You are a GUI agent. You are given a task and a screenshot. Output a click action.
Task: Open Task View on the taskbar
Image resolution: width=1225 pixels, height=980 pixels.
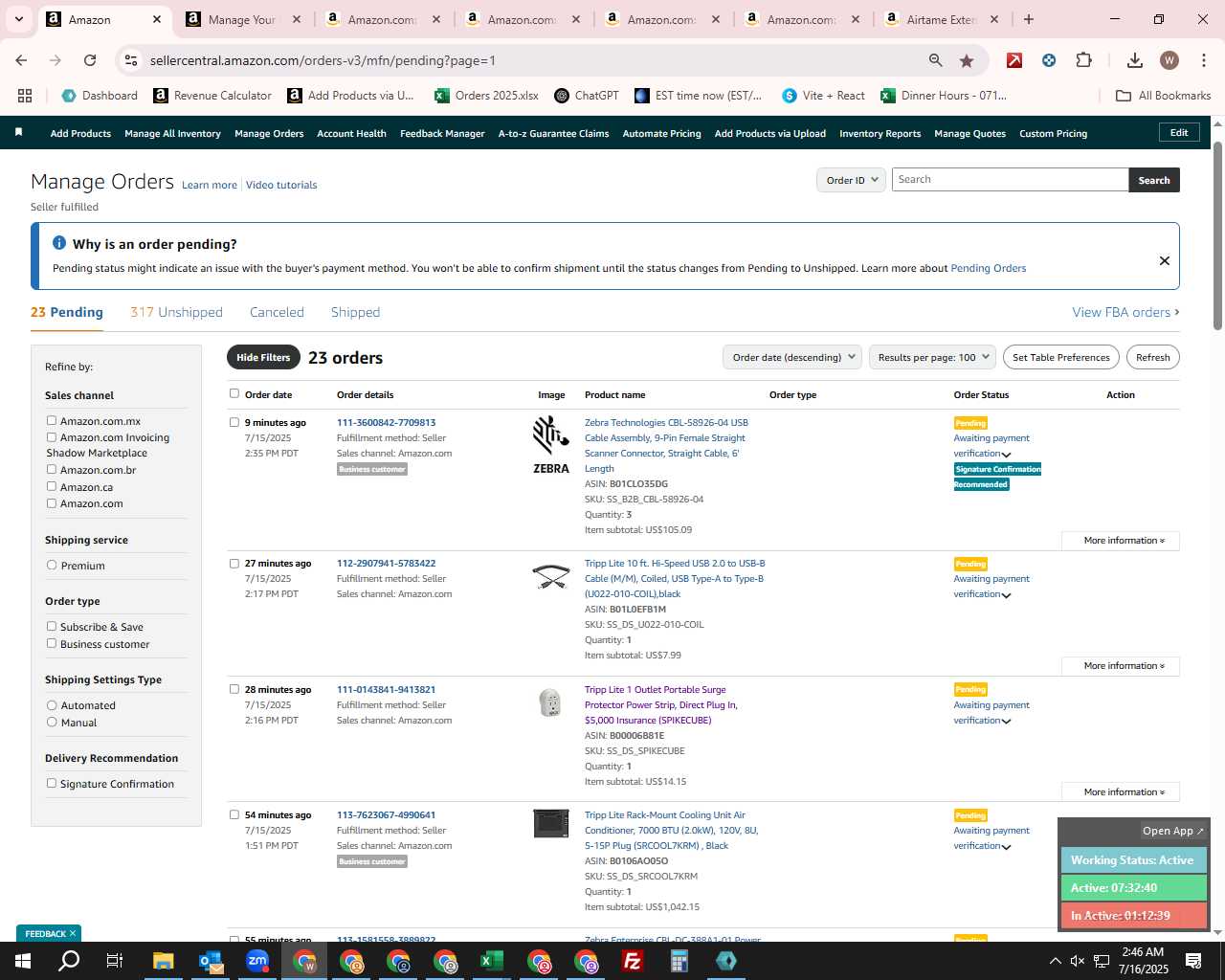115,961
